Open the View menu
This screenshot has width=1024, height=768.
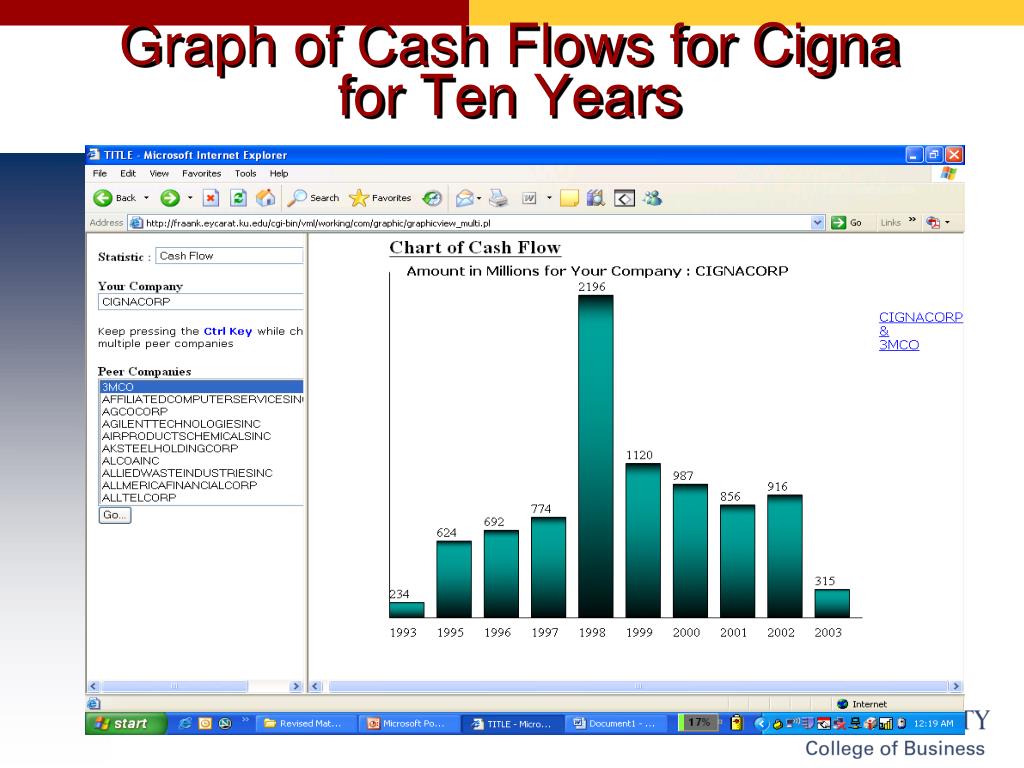click(x=159, y=173)
